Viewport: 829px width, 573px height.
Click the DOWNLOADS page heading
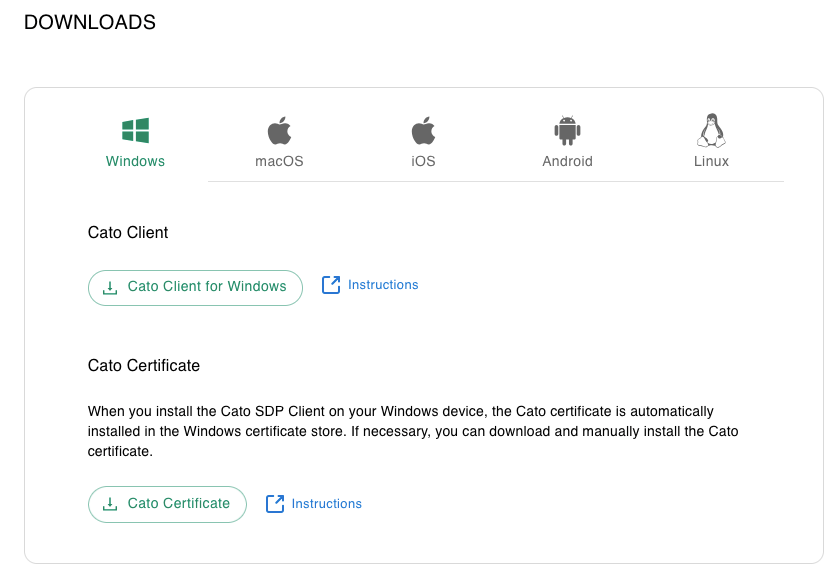coord(90,22)
